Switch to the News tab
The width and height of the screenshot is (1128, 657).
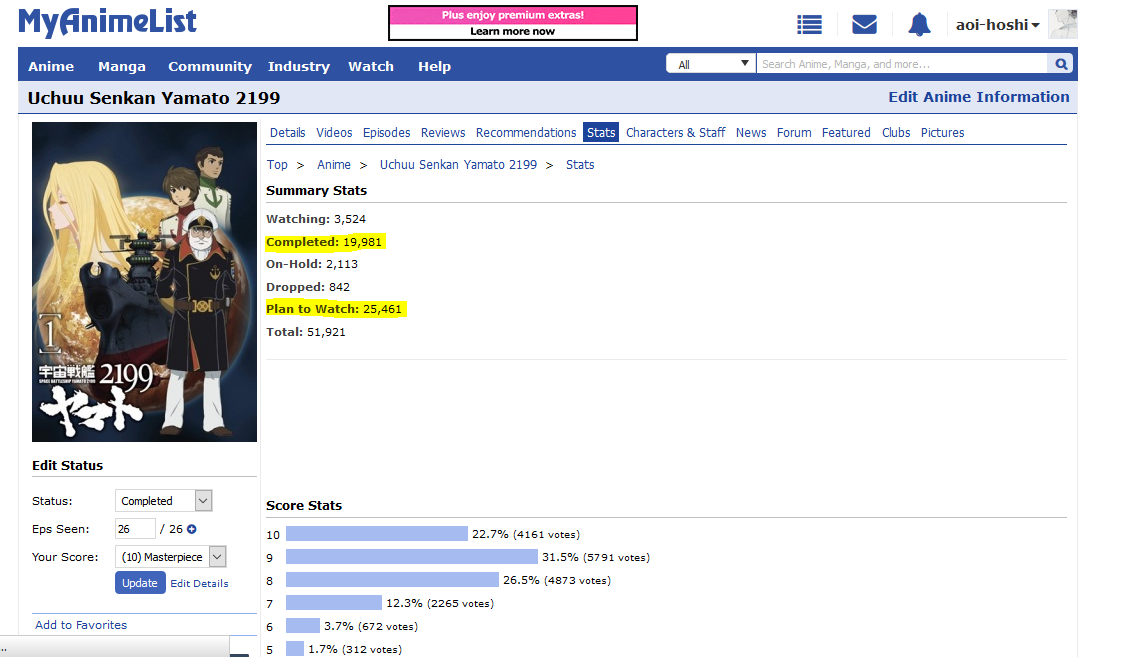[751, 132]
